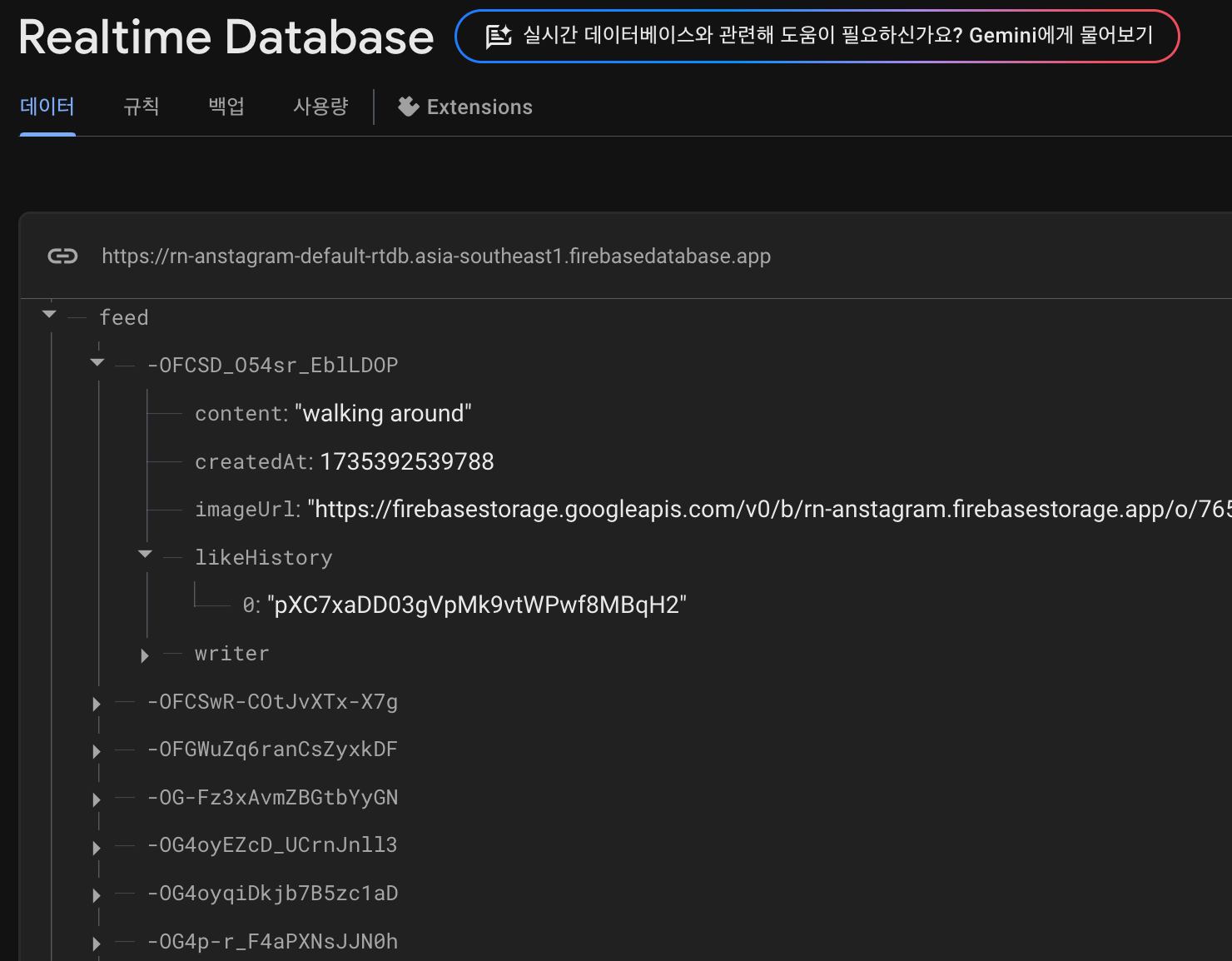Select the -OFCSD_O54sr_EblLDOP key label
Screen dimensions: 1232x961
273,365
